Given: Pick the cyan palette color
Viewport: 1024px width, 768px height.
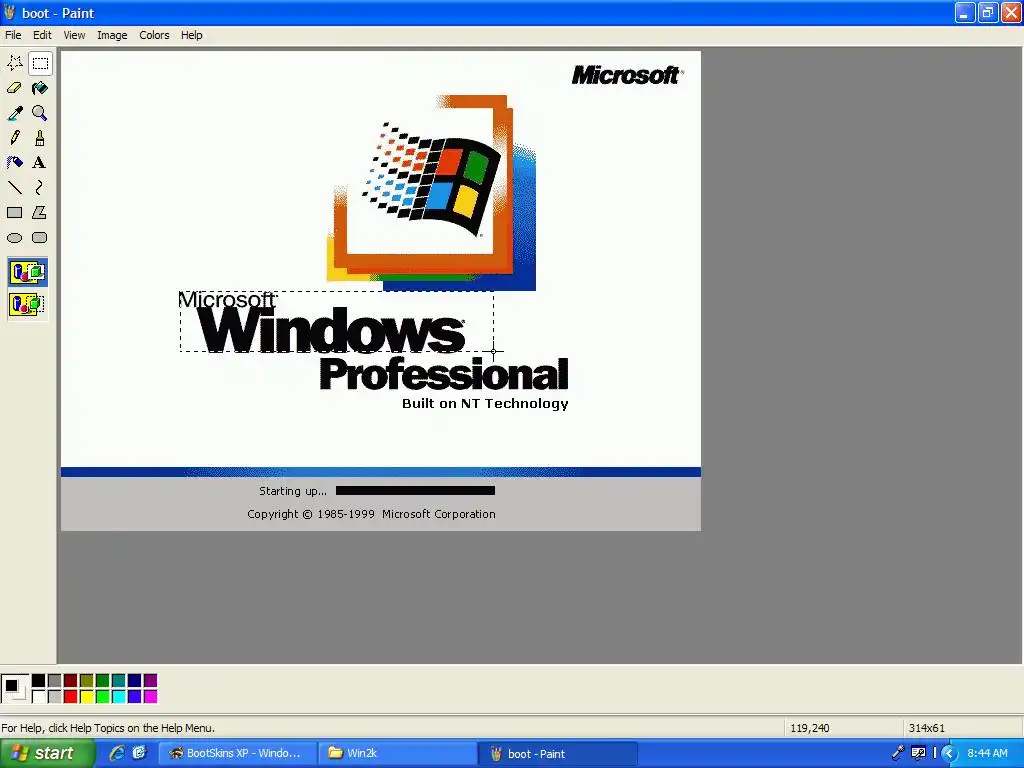Looking at the screenshot, I should point(118,697).
